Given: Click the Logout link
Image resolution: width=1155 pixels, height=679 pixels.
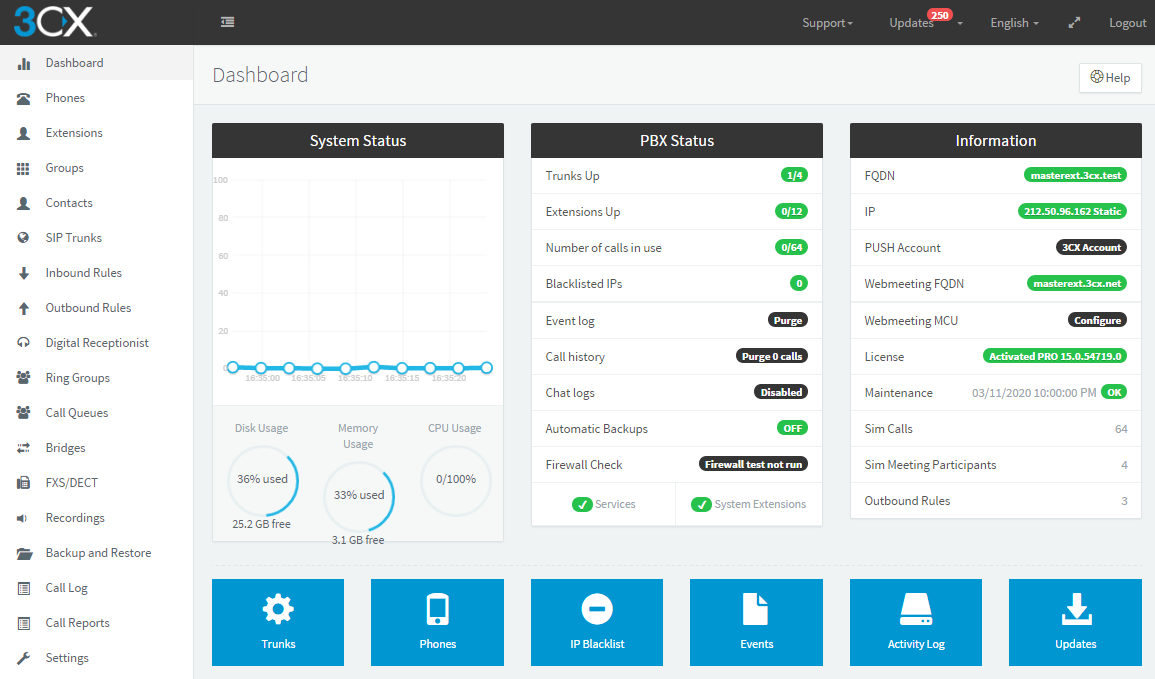Looking at the screenshot, I should tap(1127, 23).
